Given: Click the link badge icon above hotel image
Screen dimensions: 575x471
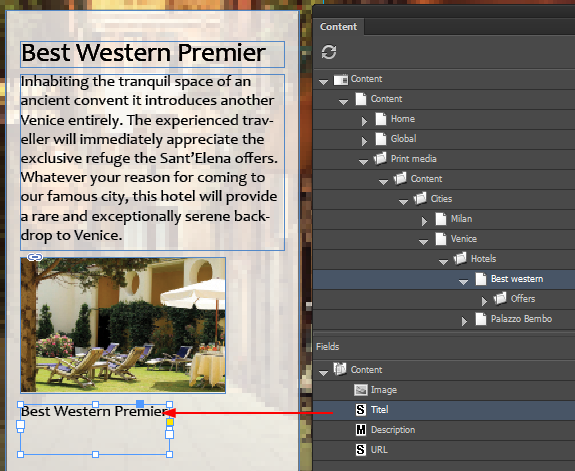Looking at the screenshot, I should tap(35, 257).
